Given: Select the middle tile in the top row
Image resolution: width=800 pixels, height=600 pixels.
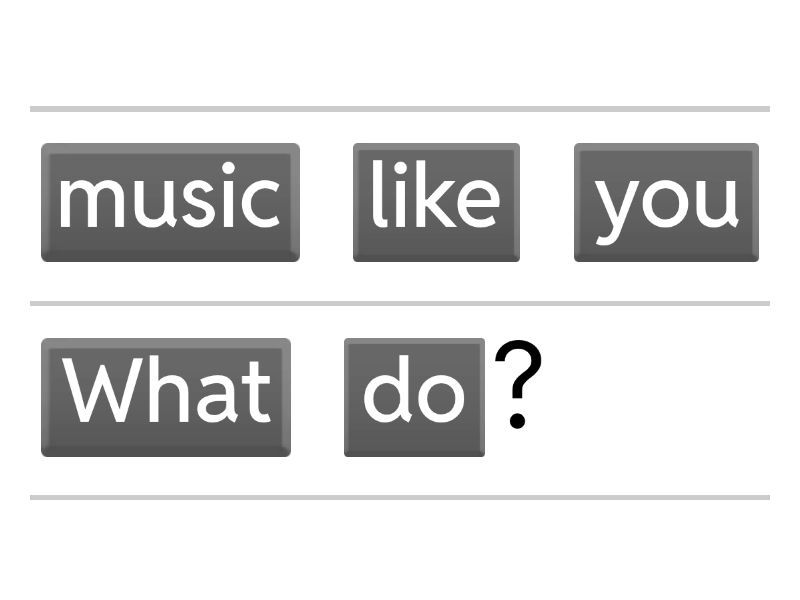Looking at the screenshot, I should point(436,202).
